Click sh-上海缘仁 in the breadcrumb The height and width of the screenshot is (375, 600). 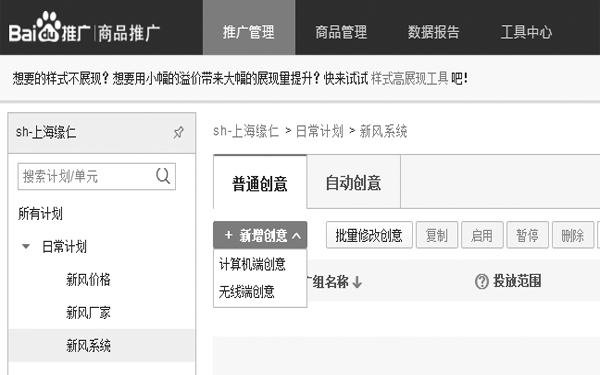pyautogui.click(x=246, y=132)
